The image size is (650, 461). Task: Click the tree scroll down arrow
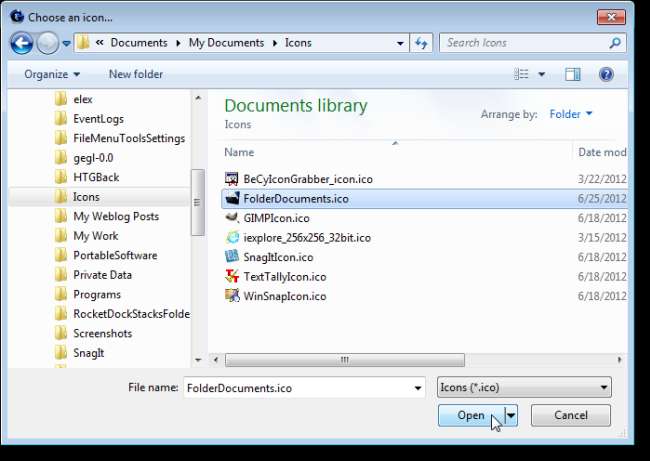click(x=198, y=359)
